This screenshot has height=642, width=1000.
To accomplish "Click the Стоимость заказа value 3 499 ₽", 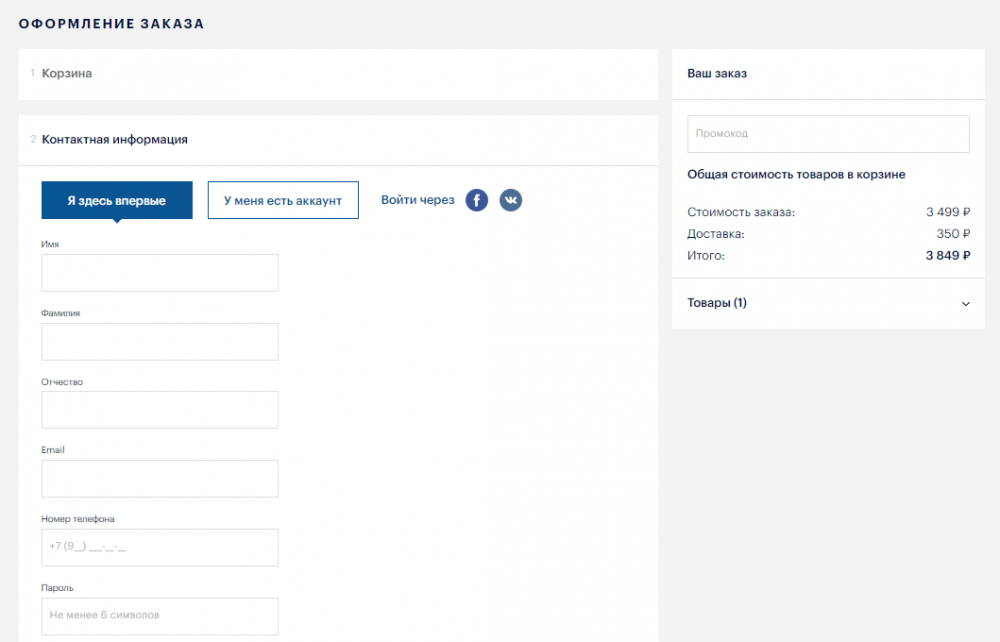I will (948, 212).
